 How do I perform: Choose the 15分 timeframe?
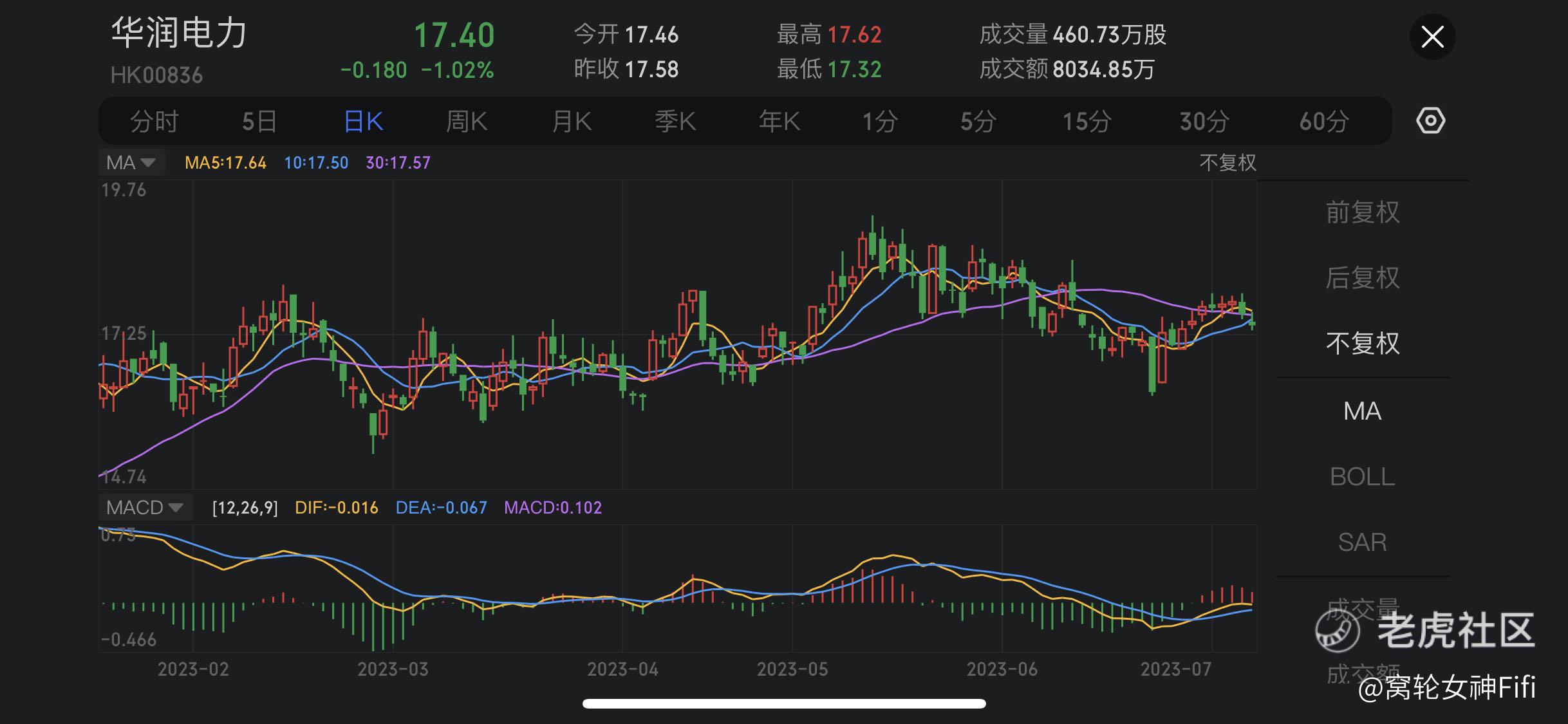(1087, 121)
